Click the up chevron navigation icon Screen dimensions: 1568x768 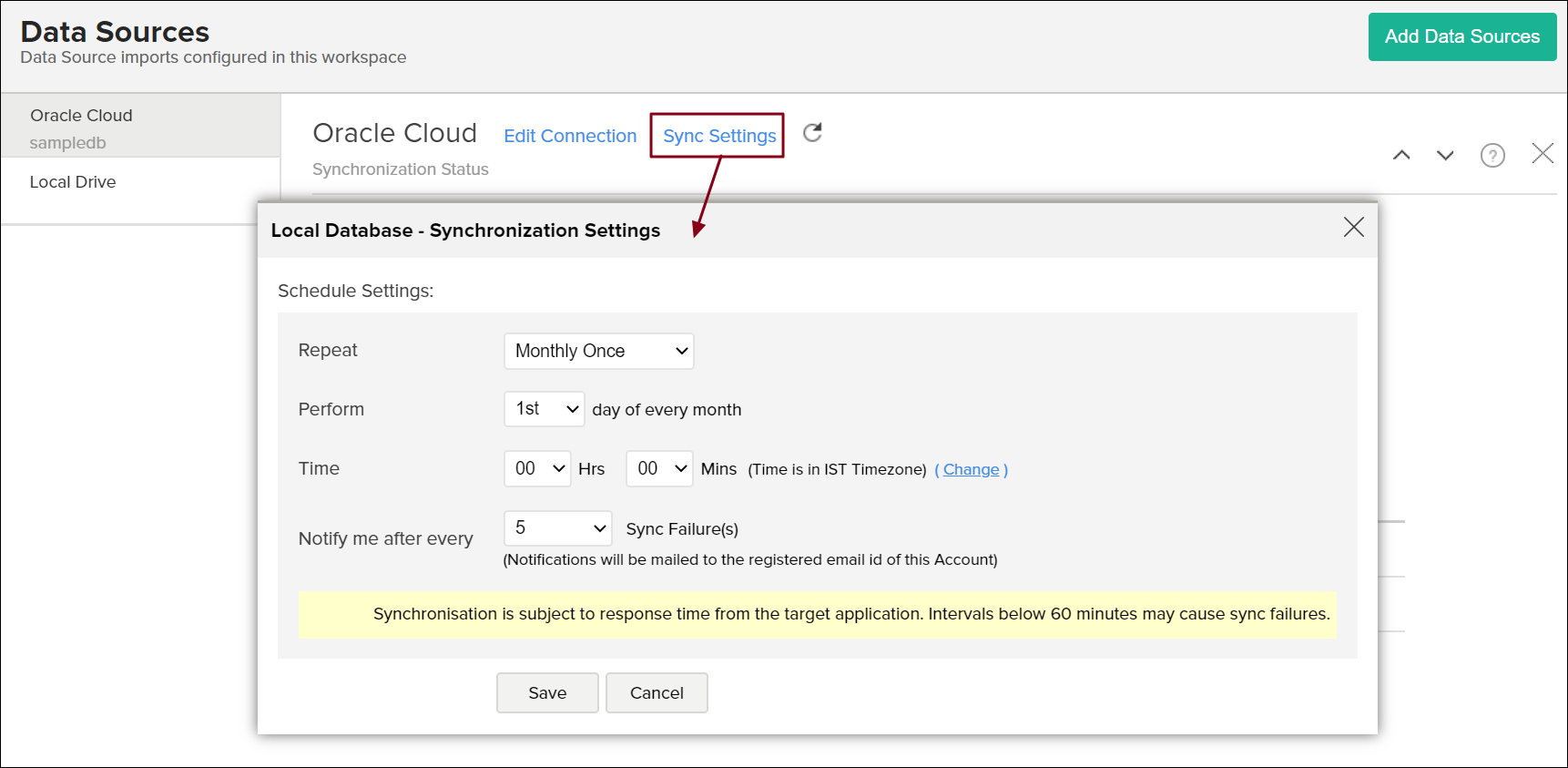pyautogui.click(x=1401, y=155)
